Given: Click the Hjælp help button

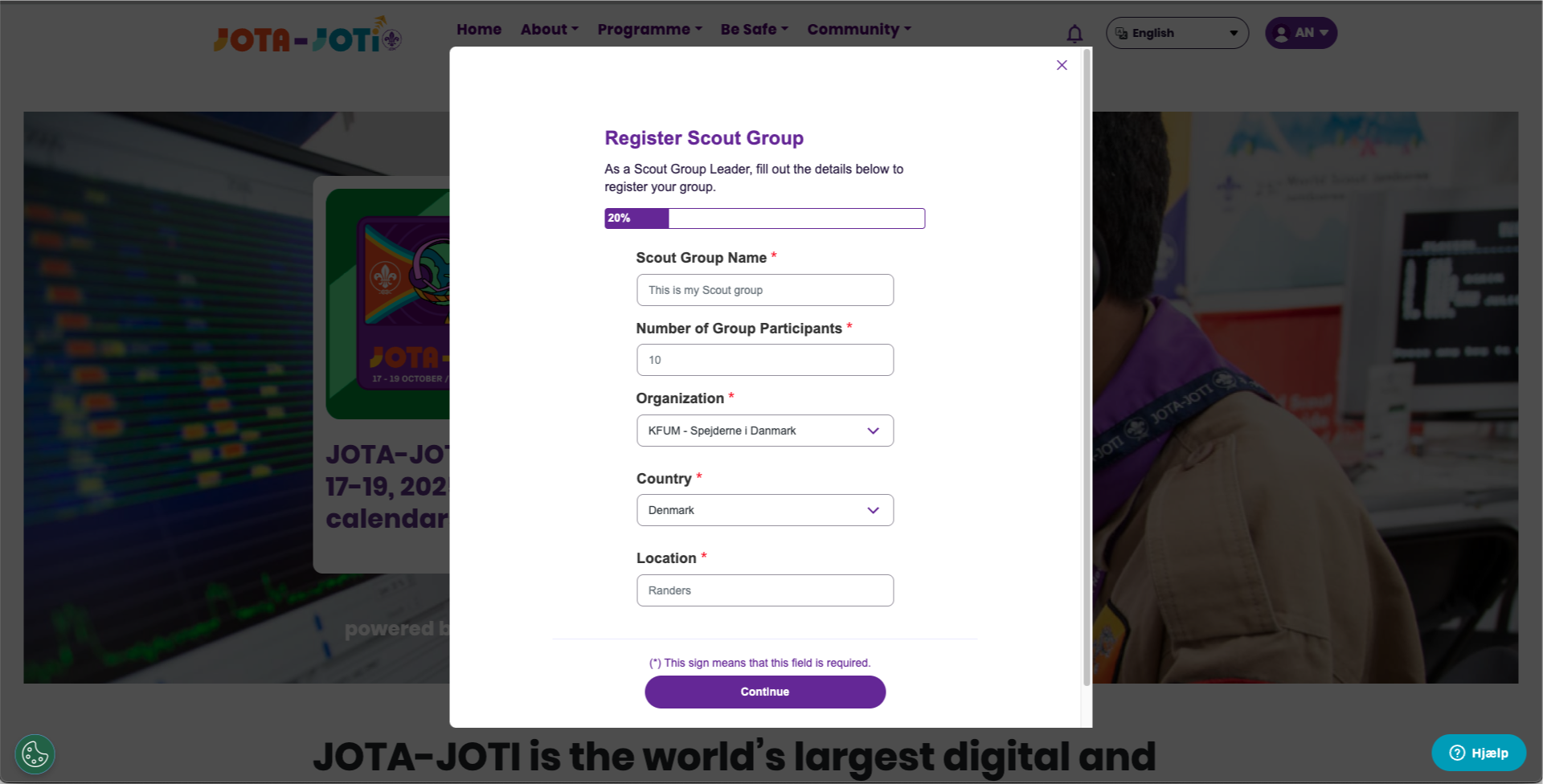Looking at the screenshot, I should (x=1479, y=753).
